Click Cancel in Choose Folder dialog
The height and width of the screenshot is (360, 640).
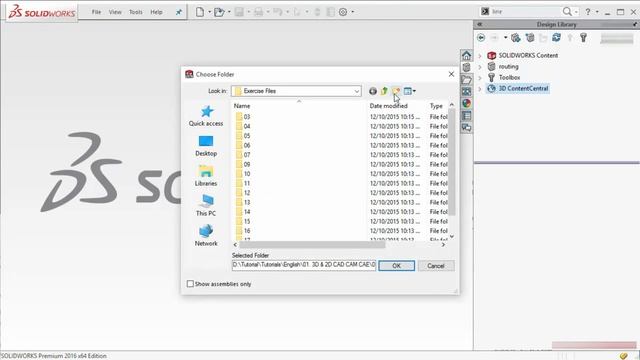point(436,266)
